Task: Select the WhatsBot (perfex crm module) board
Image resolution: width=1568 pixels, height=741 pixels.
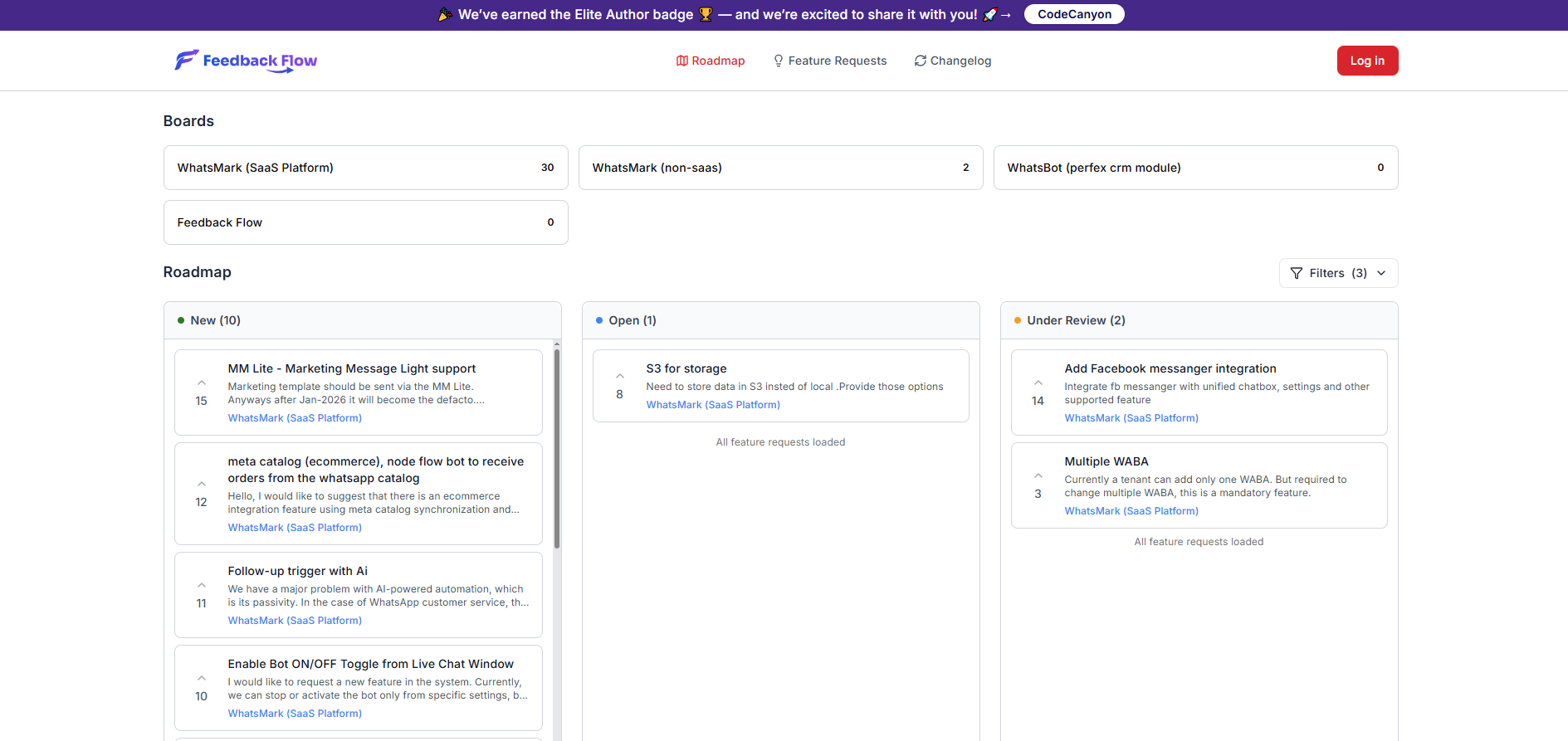Action: pos(1196,168)
